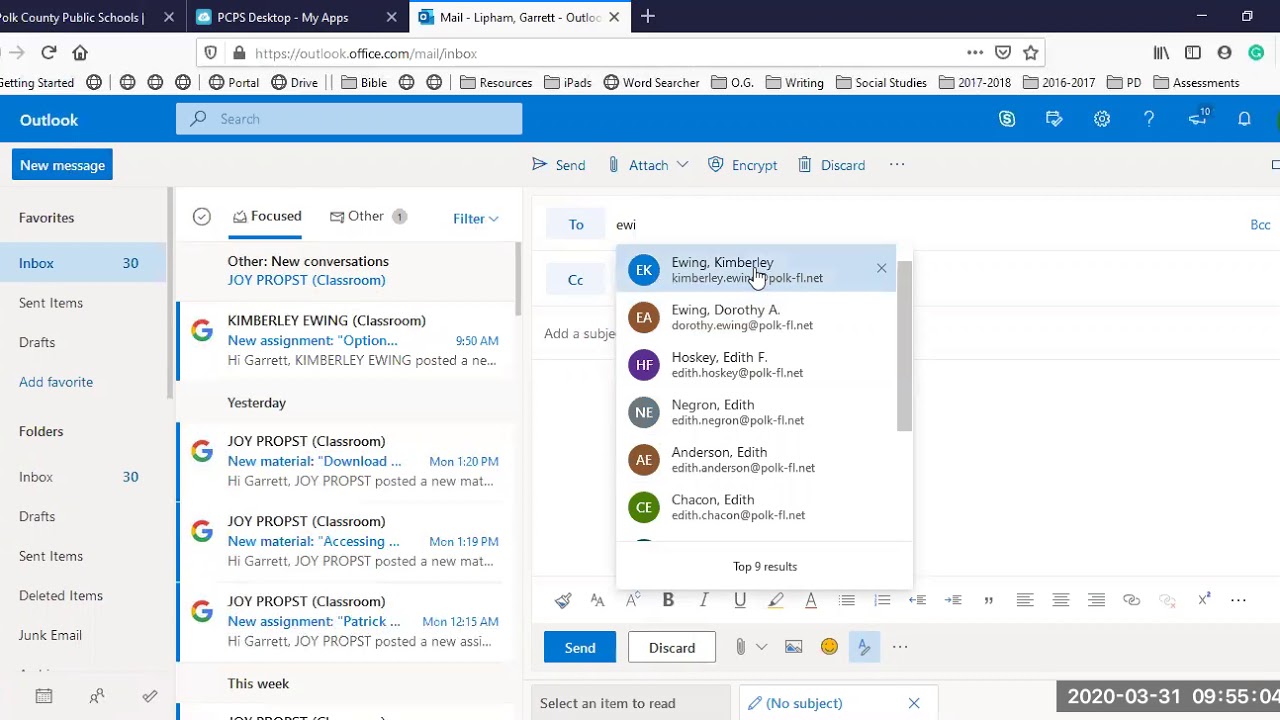Align text to the left
The width and height of the screenshot is (1280, 720).
pos(1025,600)
